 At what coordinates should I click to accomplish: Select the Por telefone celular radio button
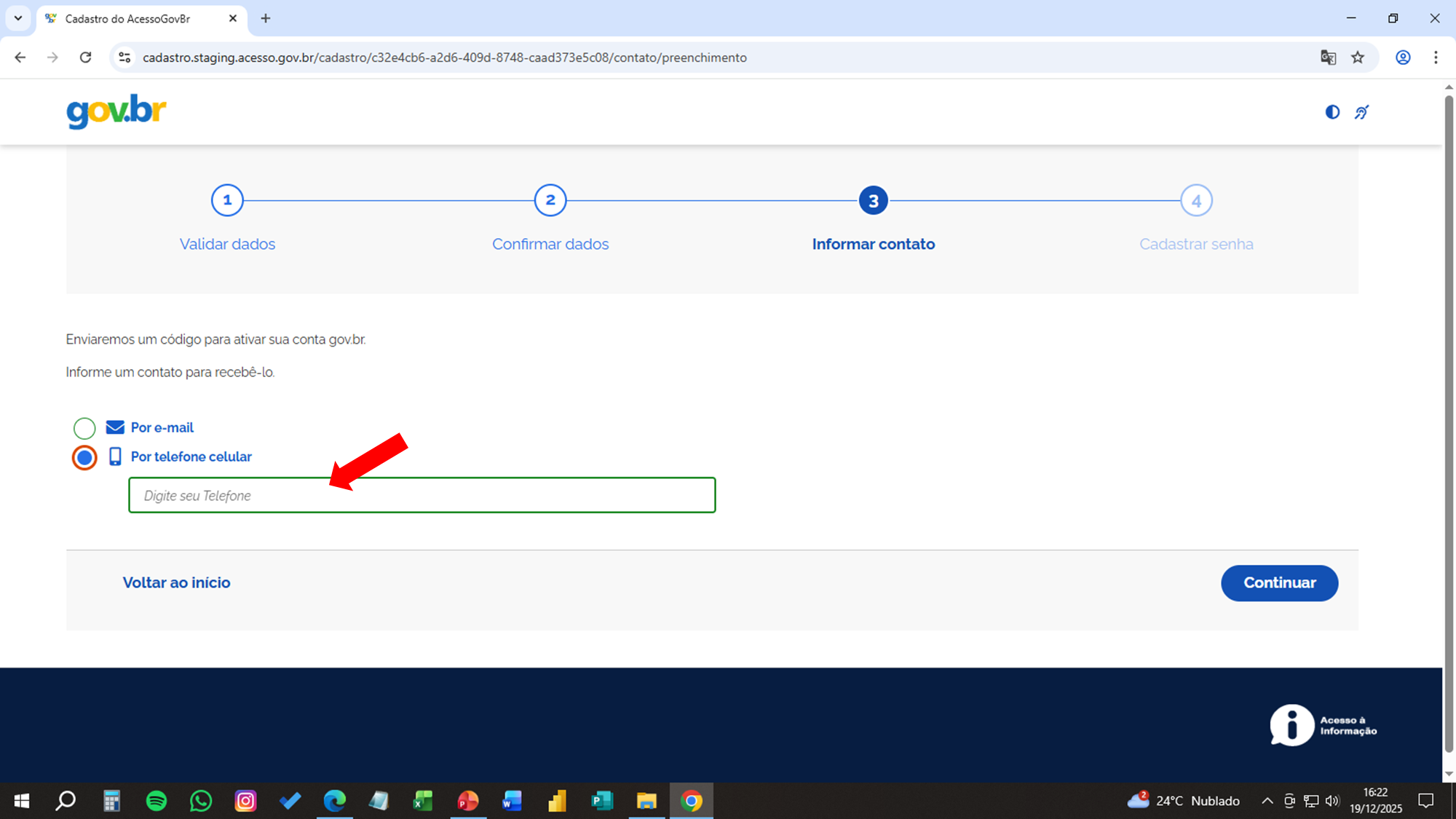pos(84,457)
